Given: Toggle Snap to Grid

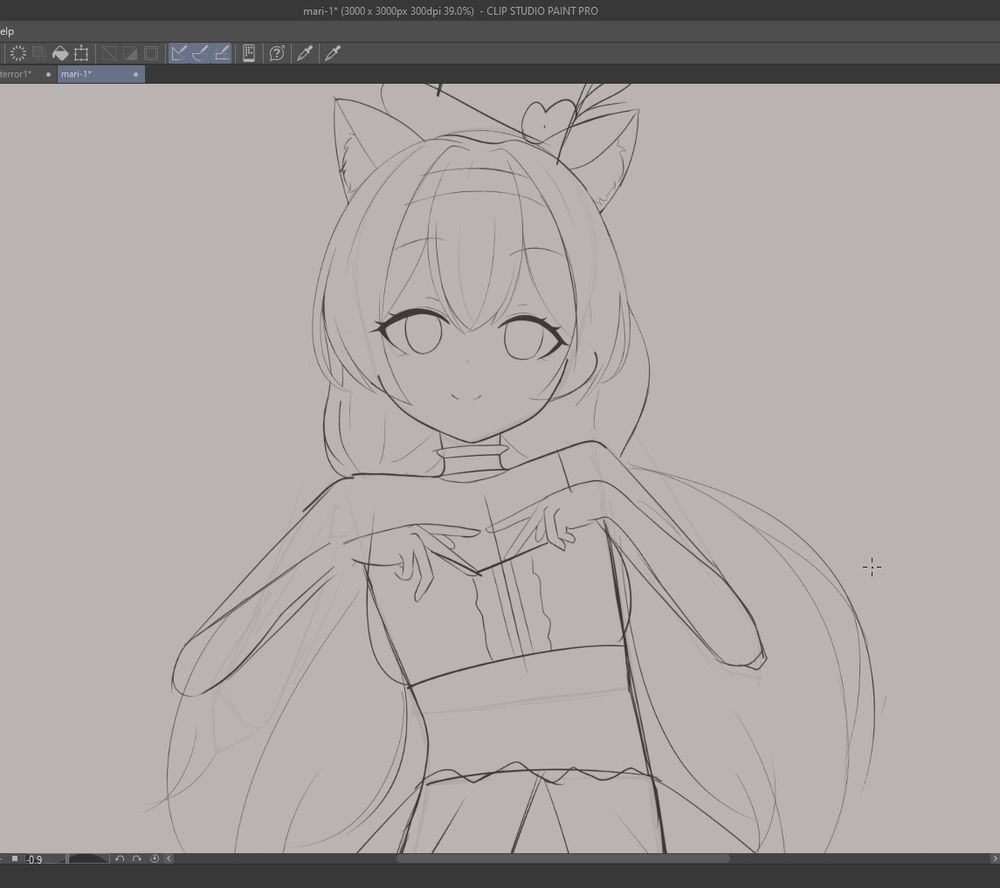Looking at the screenshot, I should (221, 54).
